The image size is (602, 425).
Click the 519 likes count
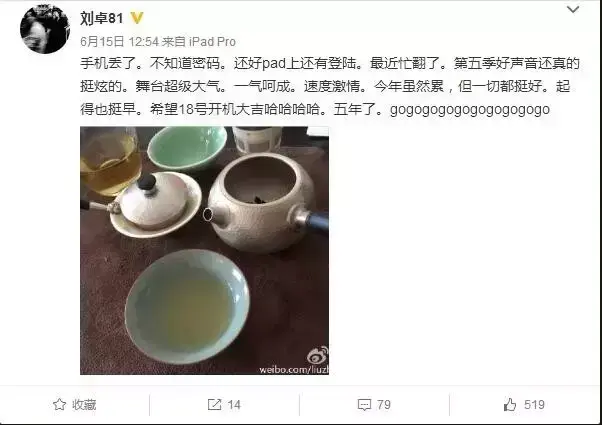click(x=534, y=405)
